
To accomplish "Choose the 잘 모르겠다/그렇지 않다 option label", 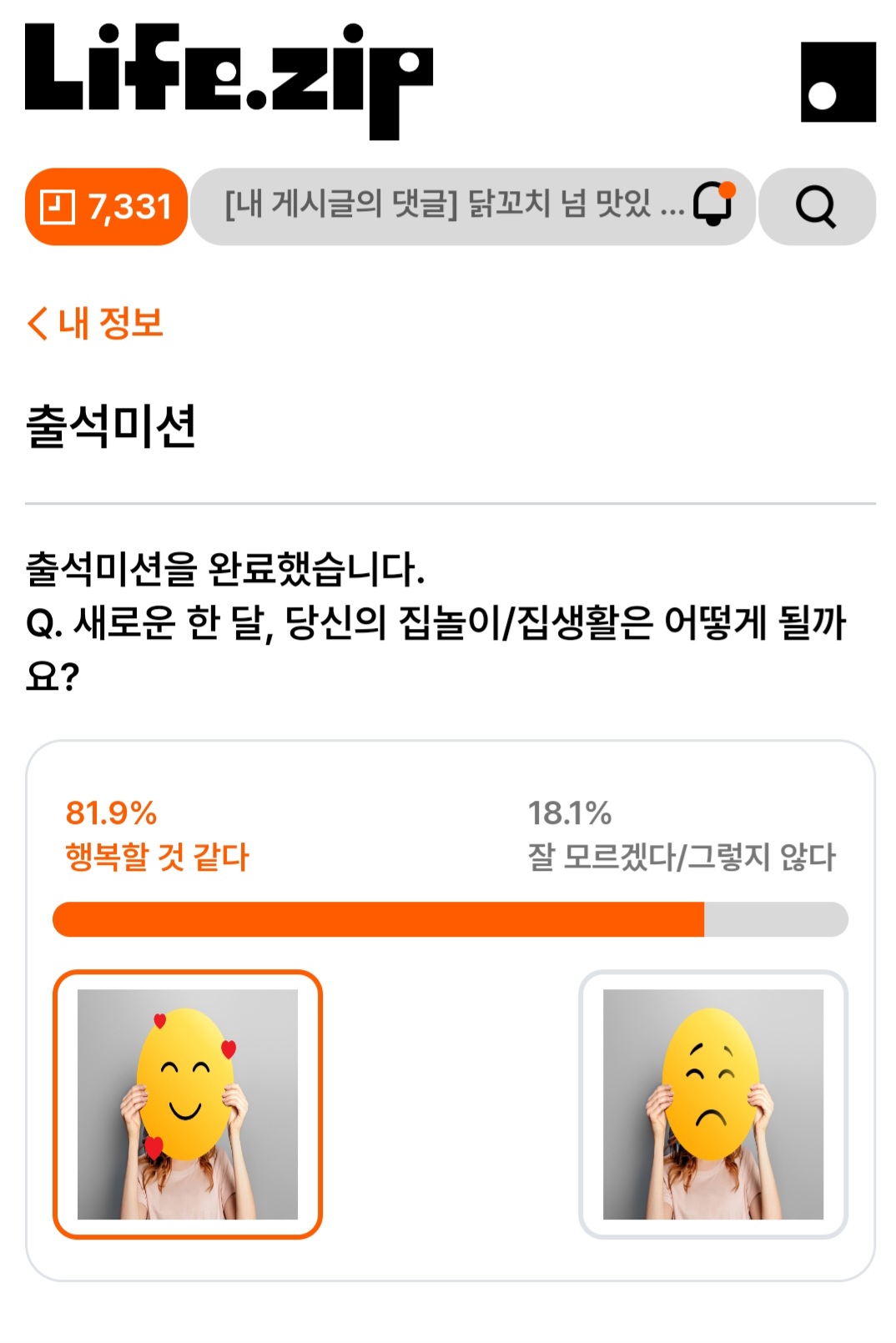I will point(682,857).
